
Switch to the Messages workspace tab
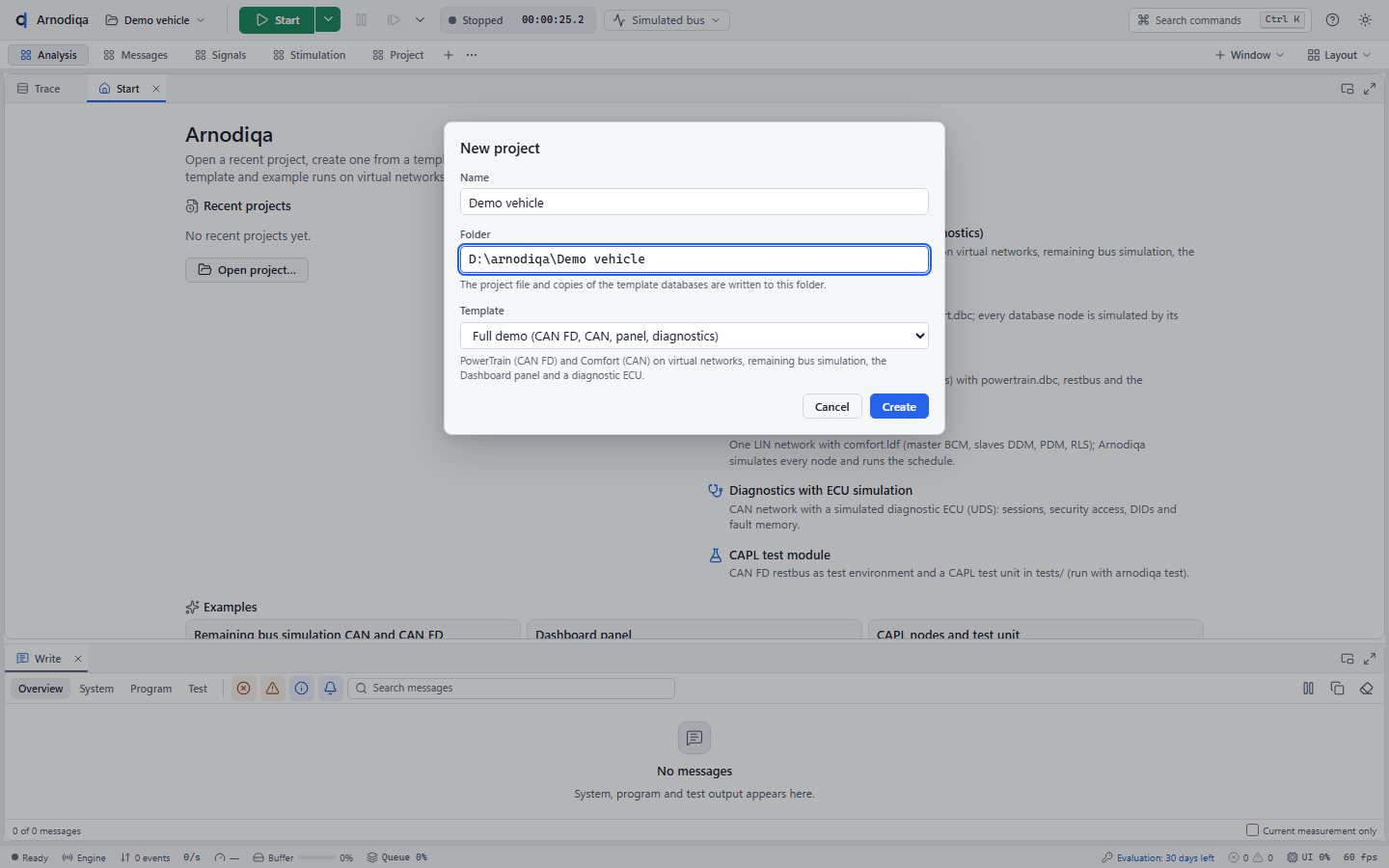click(135, 55)
